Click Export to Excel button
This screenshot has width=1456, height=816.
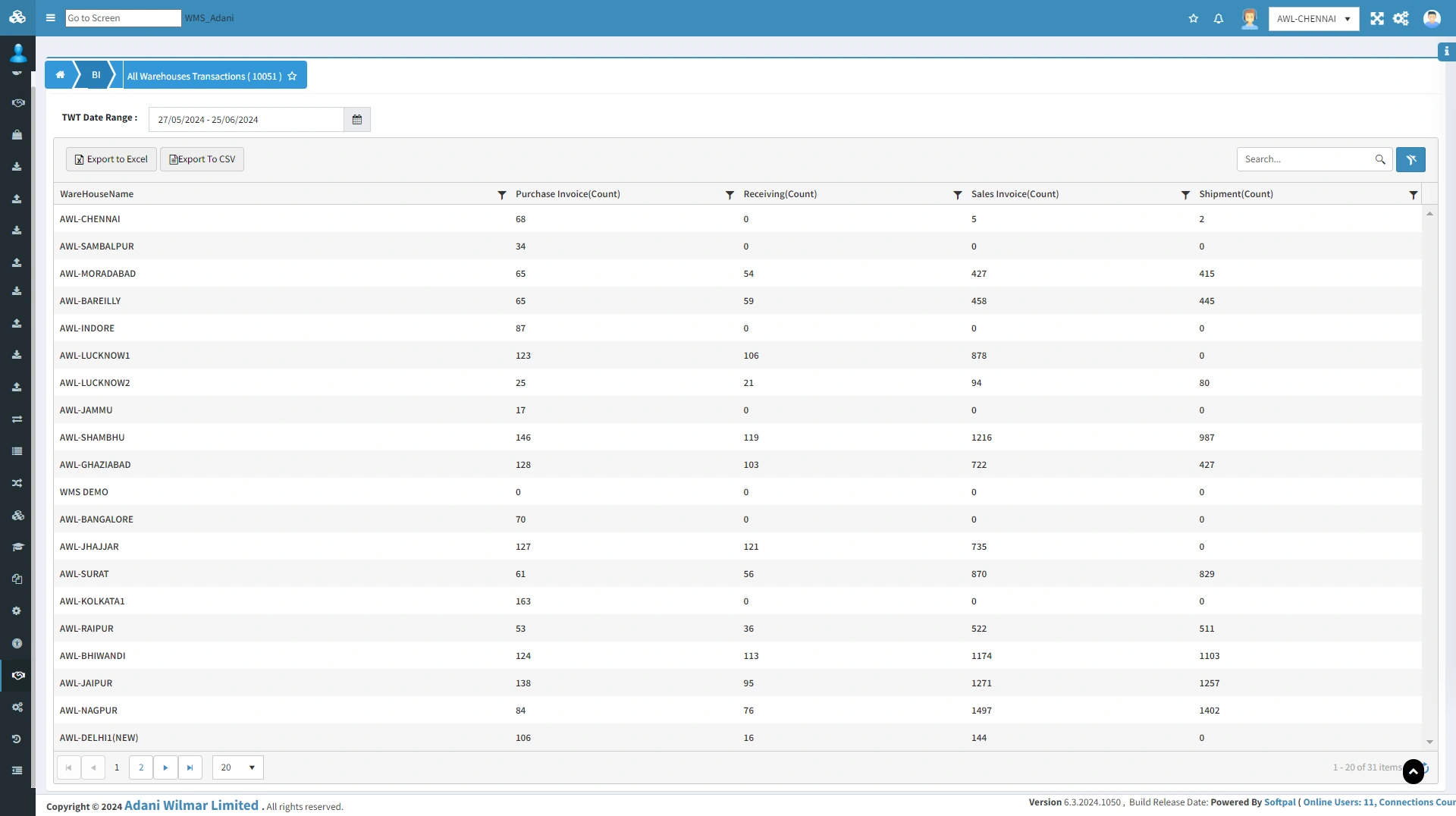111,159
